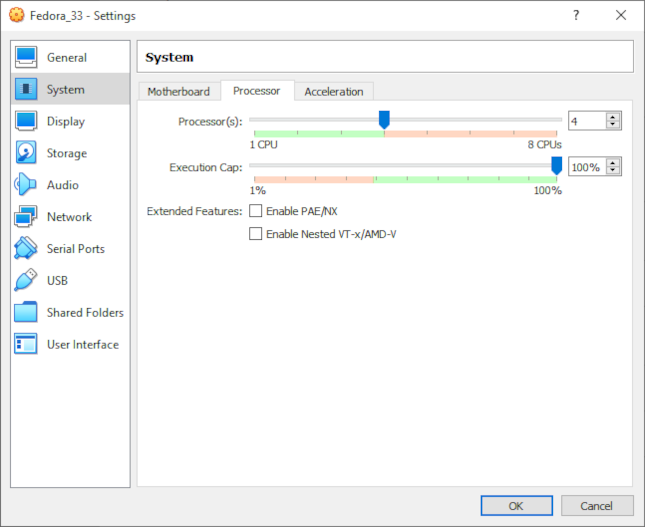Viewport: 645px width, 527px height.
Task: Select the User Interface icon
Action: point(26,345)
